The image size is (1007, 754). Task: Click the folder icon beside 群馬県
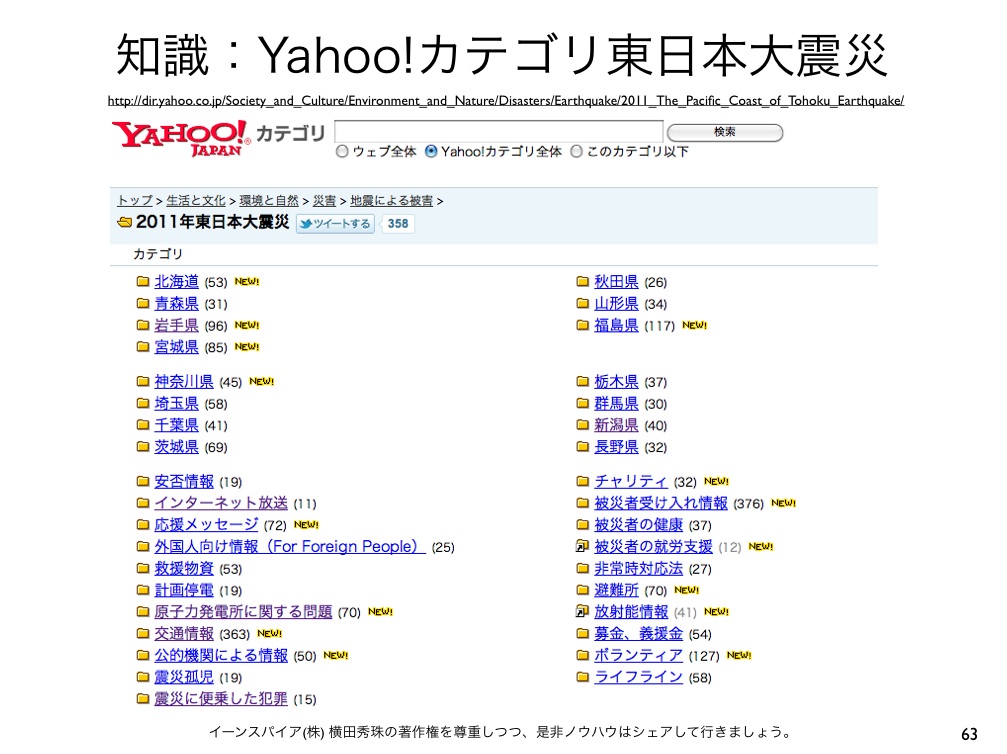582,403
